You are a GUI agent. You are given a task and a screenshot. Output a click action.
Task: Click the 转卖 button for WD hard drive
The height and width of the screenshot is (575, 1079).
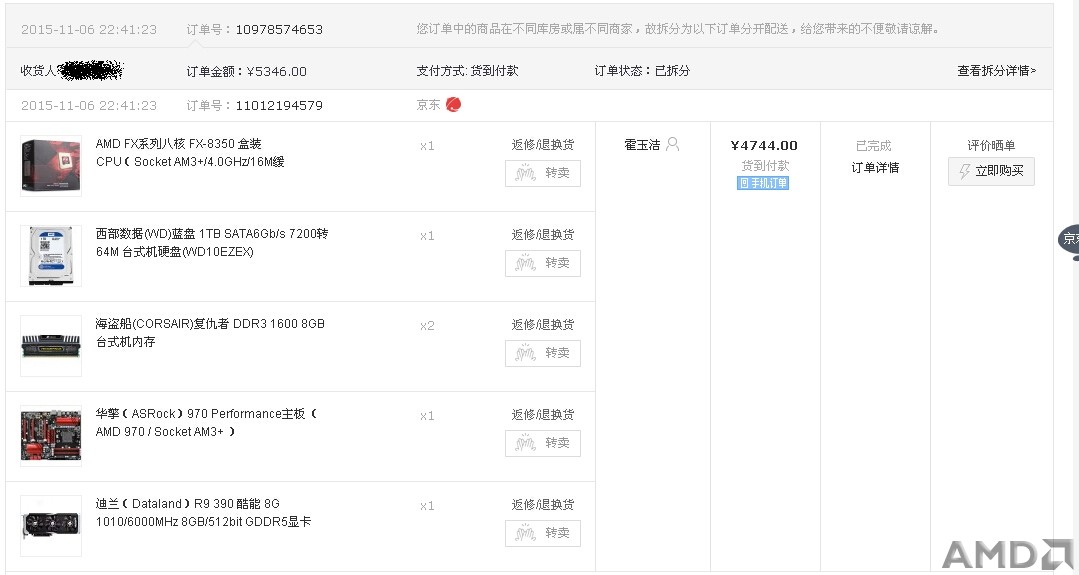click(543, 263)
